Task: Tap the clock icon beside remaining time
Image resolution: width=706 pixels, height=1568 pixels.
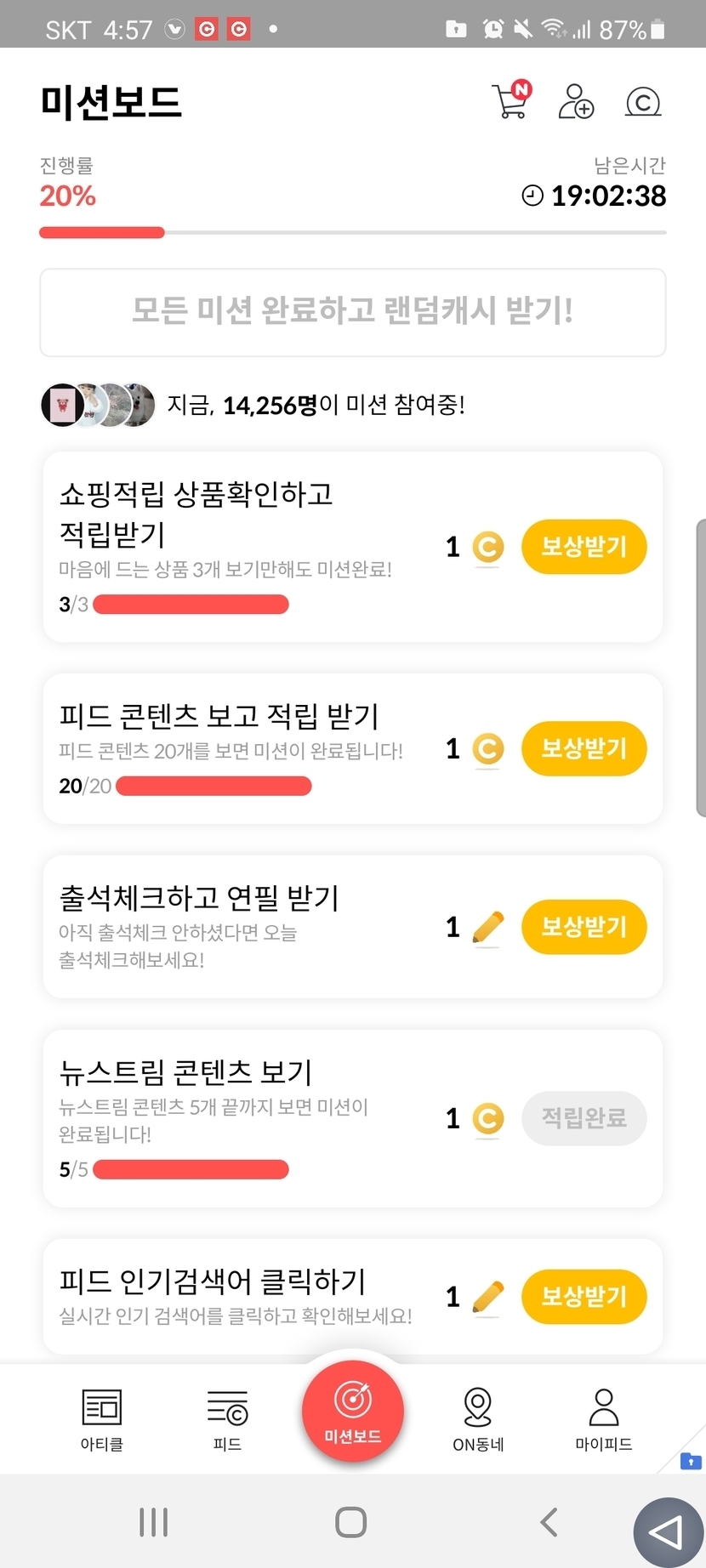Action: coord(532,196)
